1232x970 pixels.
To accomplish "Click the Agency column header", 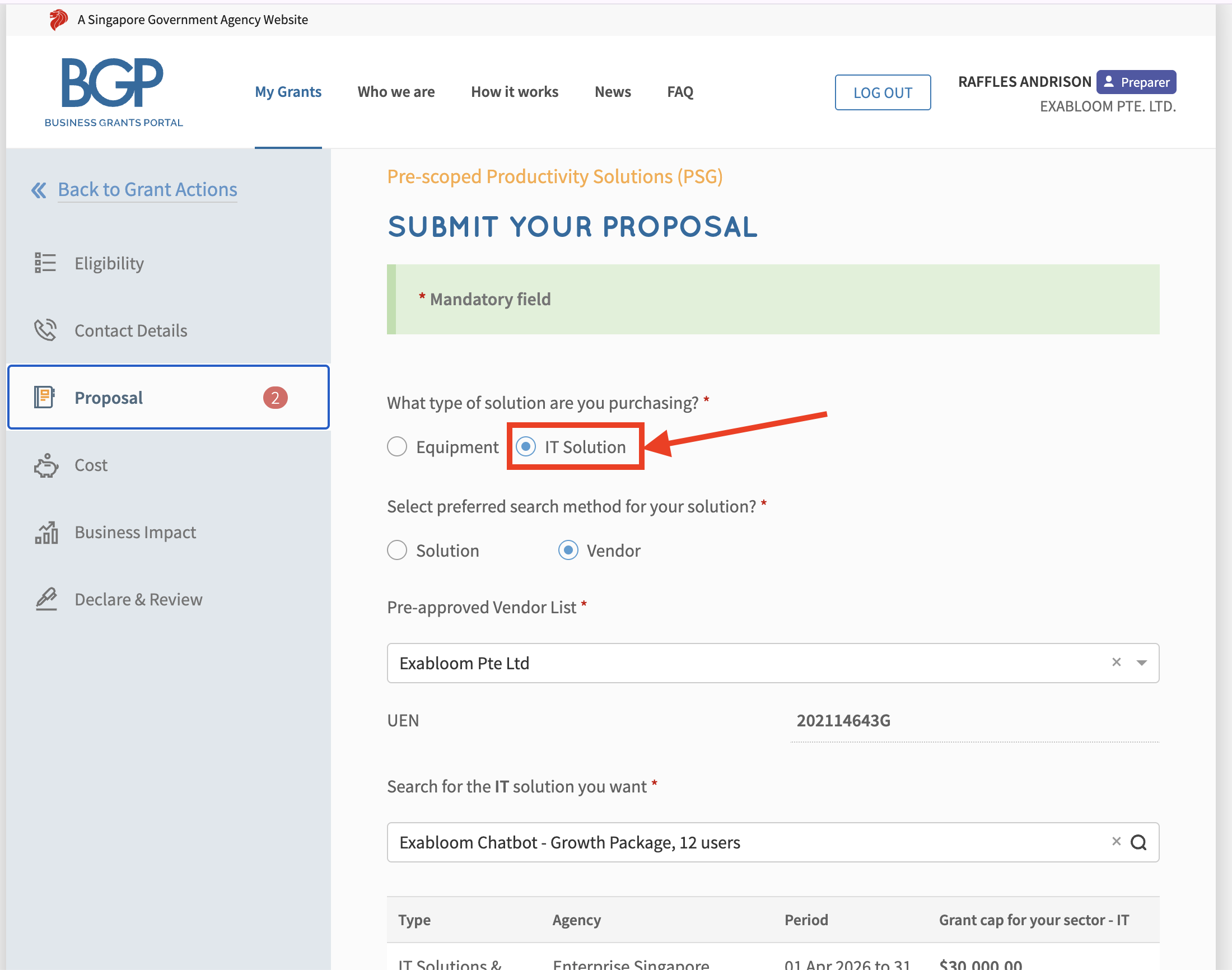I will 577,920.
